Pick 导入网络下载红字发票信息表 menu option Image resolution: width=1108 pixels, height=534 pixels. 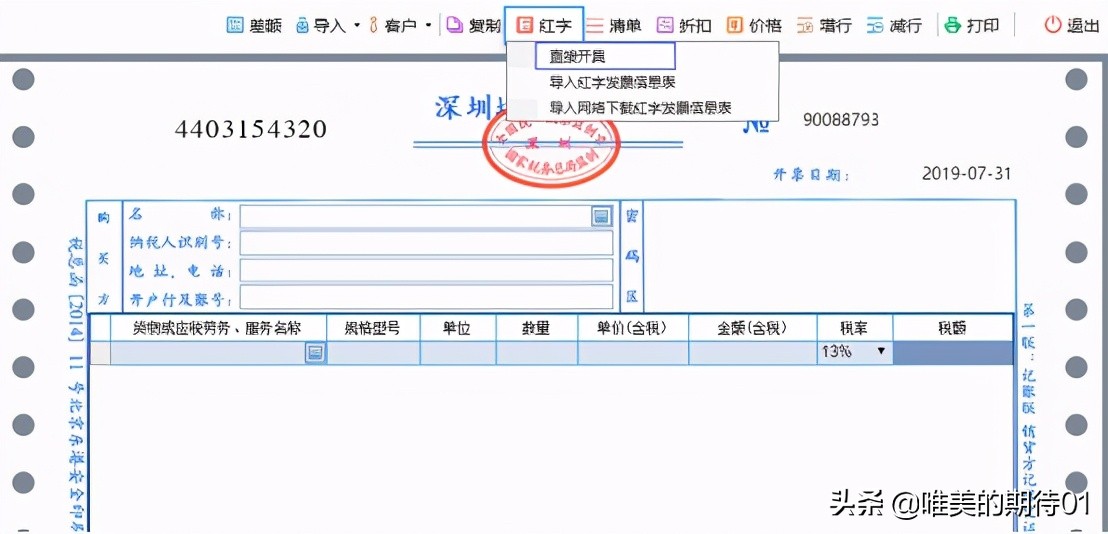640,107
